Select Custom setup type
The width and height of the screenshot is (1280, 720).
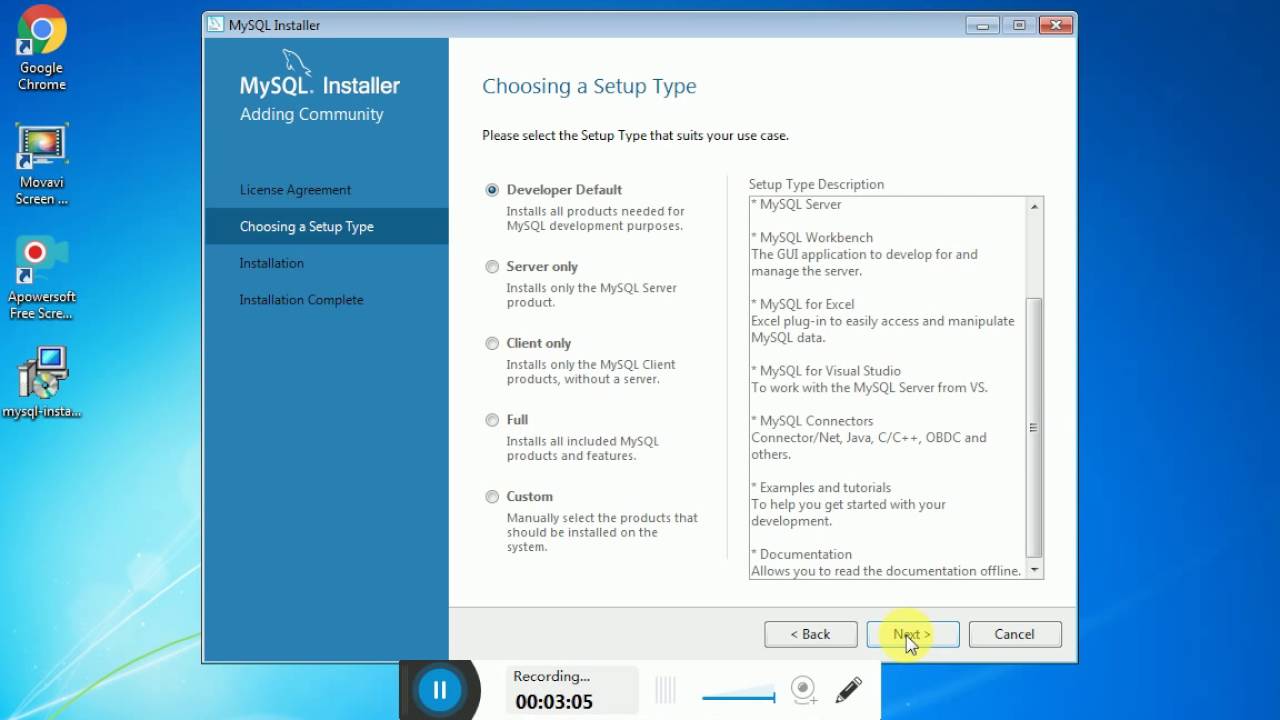click(492, 497)
